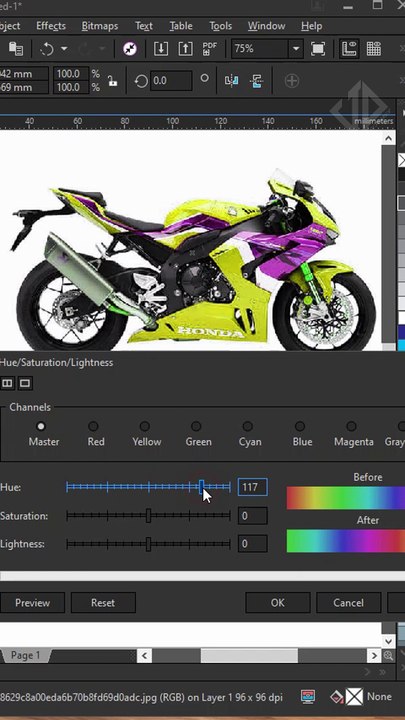
Task: Click the zoom navigator icon beside horizontal scrollbar
Action: pos(388,656)
